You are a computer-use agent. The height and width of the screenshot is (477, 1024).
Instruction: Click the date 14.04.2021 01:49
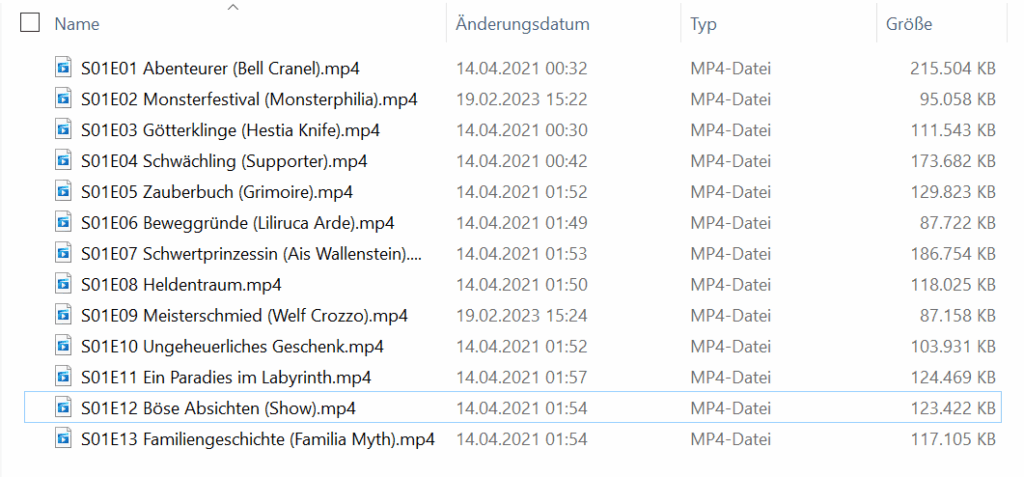[522, 223]
